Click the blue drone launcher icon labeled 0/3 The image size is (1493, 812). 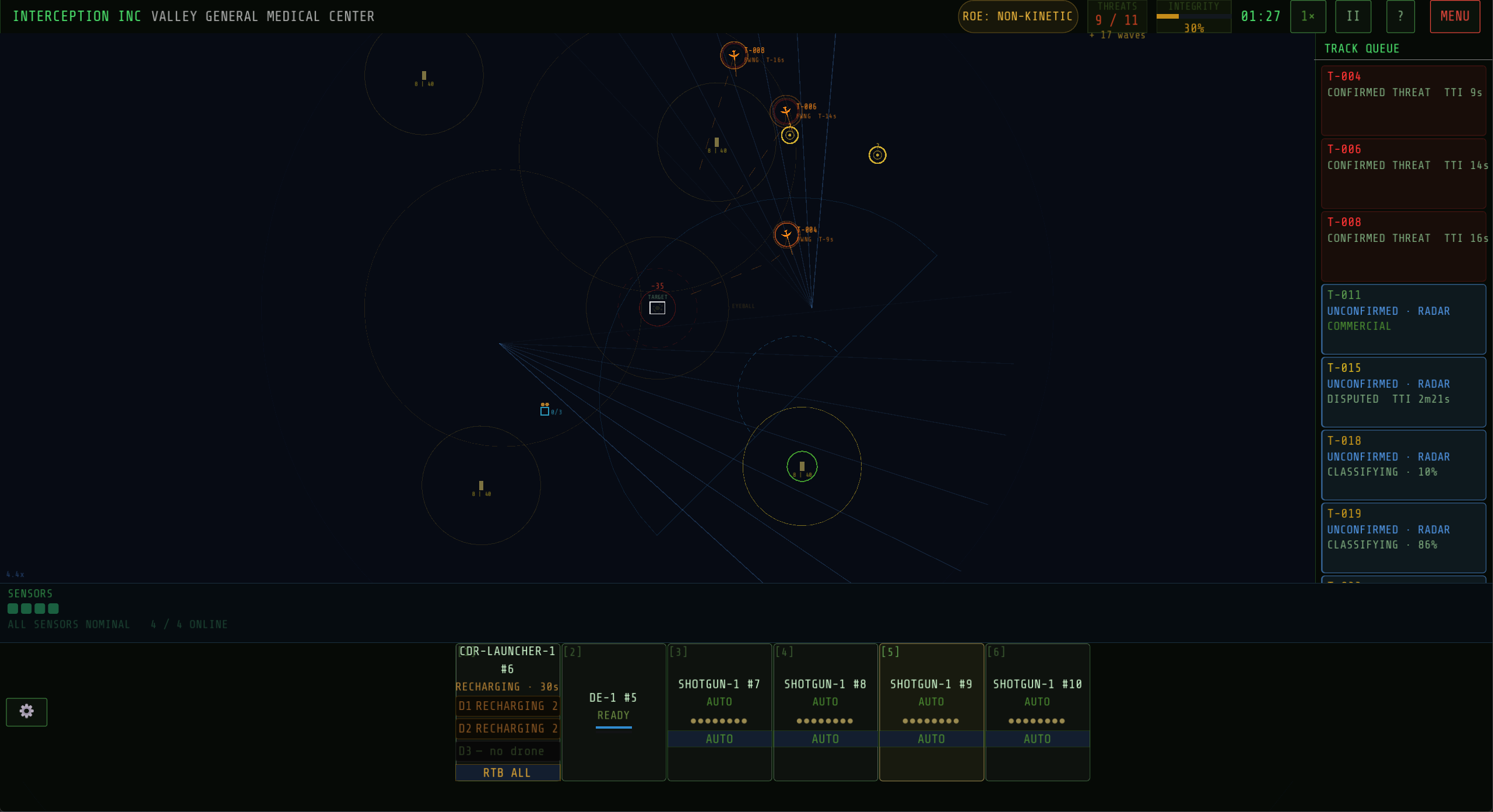(x=544, y=411)
